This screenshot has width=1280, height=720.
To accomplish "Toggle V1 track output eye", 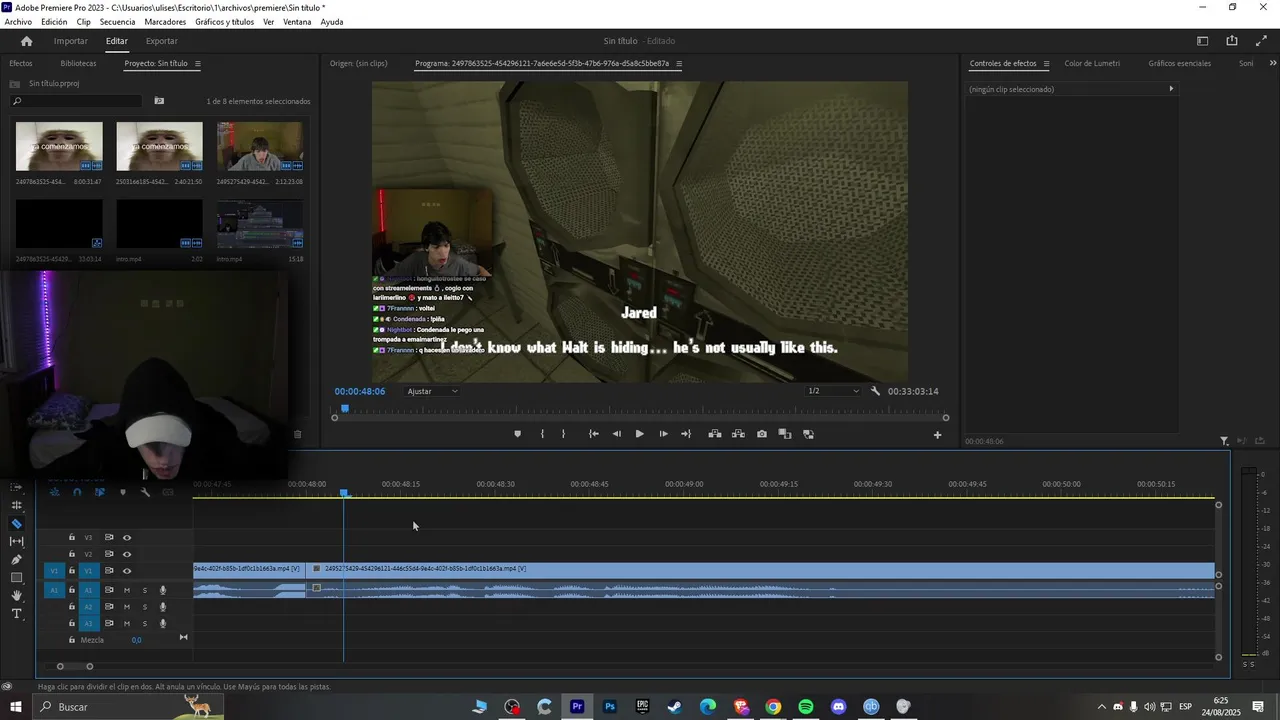I will click(x=127, y=571).
